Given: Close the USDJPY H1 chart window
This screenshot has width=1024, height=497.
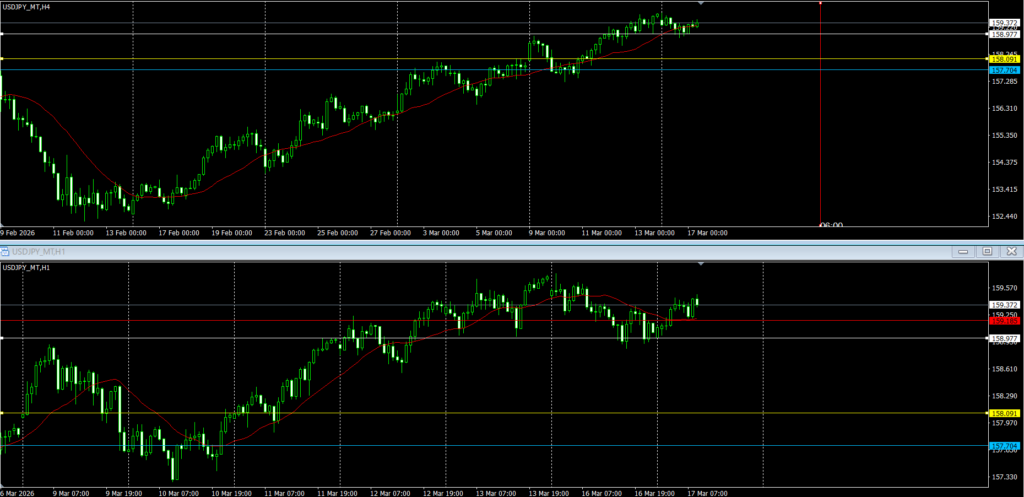Looking at the screenshot, I should pyautogui.click(x=1010, y=252).
